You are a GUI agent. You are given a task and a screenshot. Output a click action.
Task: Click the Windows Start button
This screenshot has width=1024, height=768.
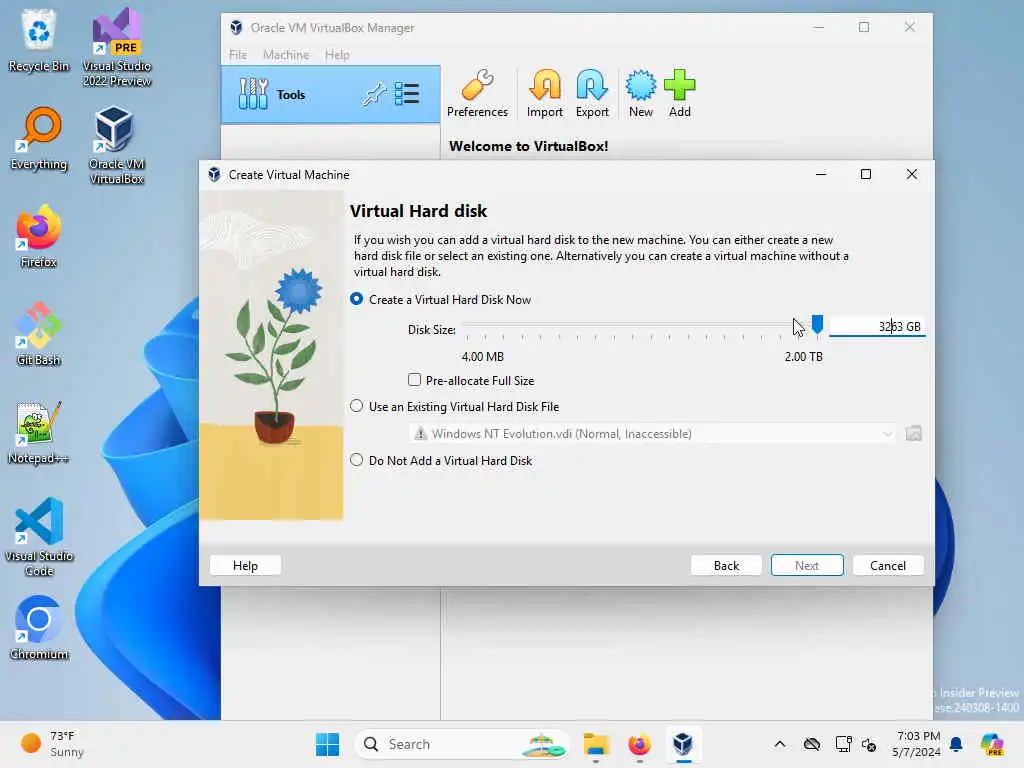[x=327, y=744]
